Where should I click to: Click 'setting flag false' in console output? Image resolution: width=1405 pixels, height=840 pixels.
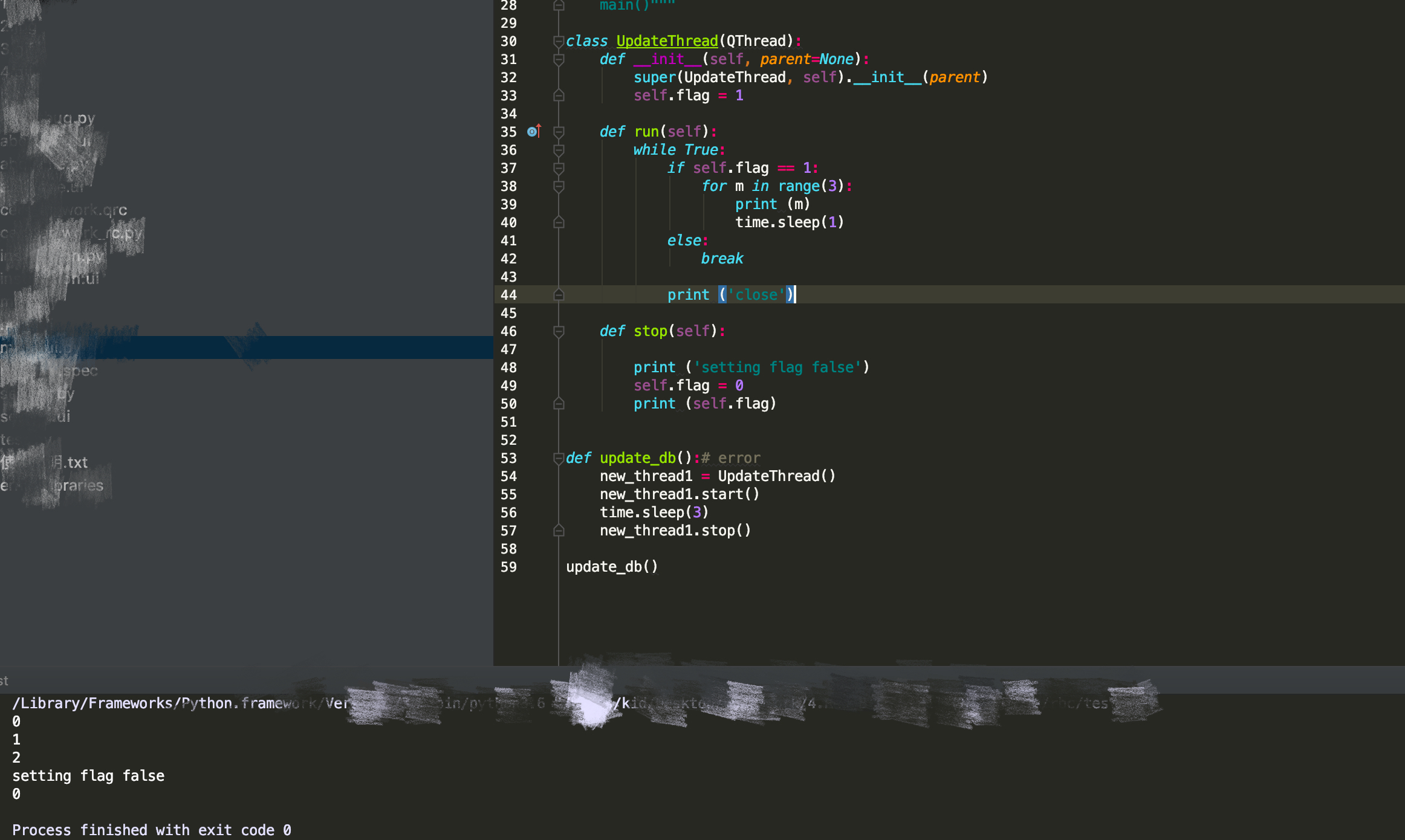(x=88, y=776)
